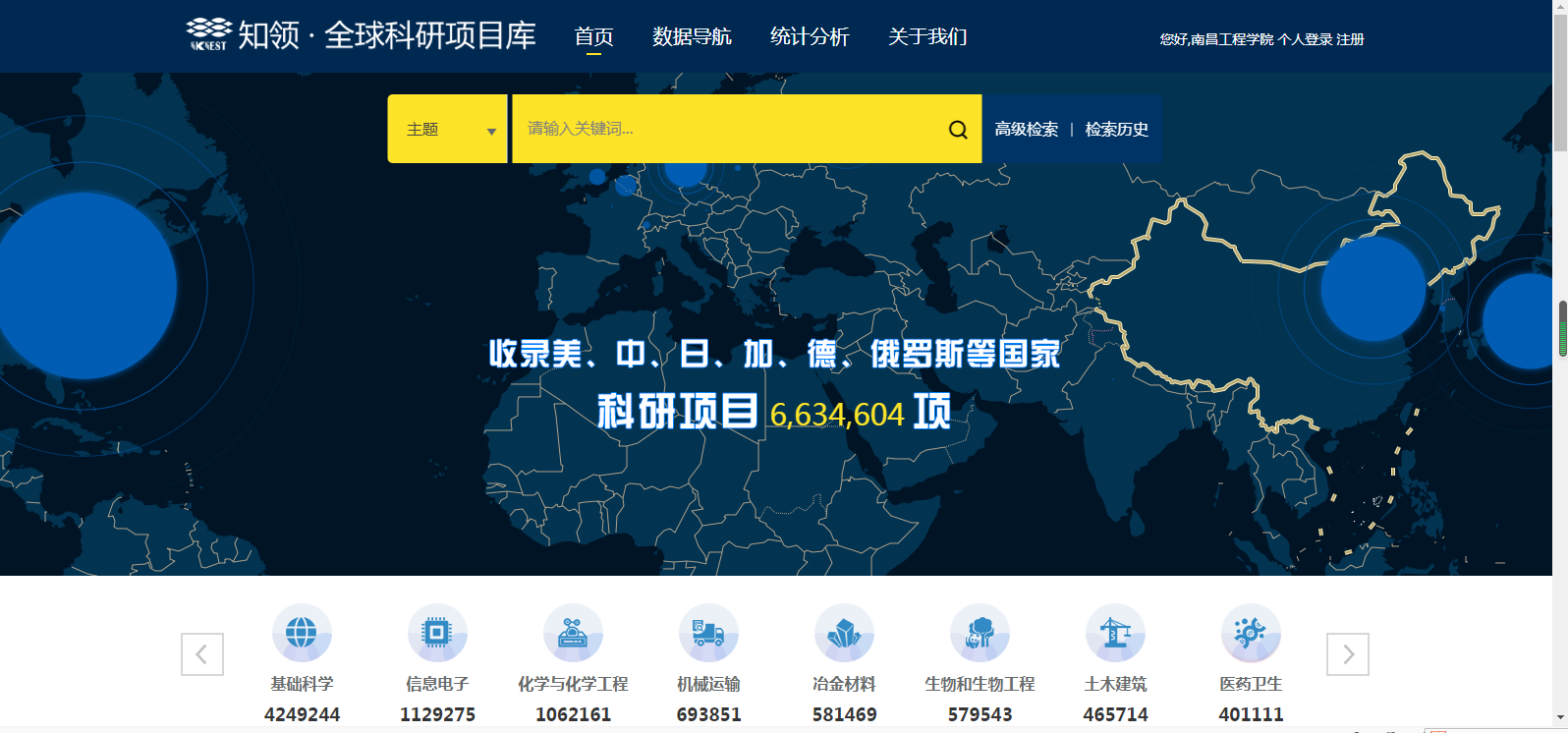
Task: Open 高级检索 advanced search
Action: 1027,129
